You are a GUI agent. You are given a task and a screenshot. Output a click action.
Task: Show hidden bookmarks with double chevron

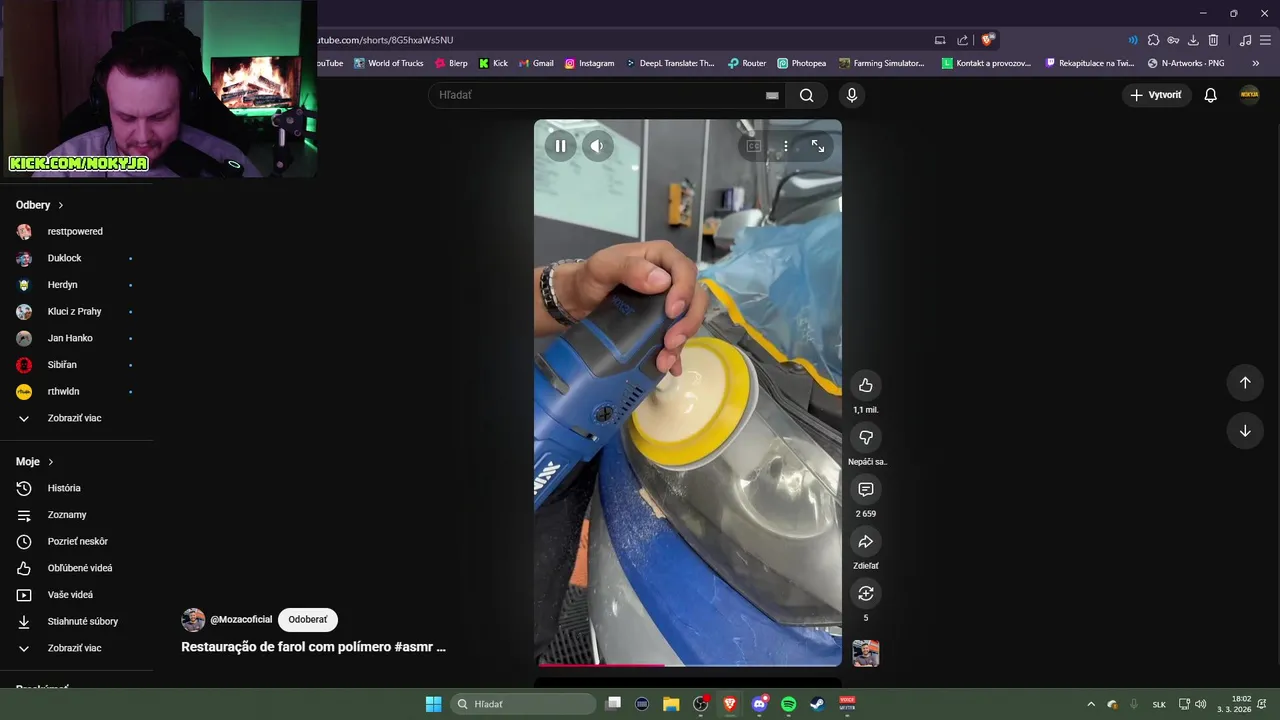(1255, 63)
